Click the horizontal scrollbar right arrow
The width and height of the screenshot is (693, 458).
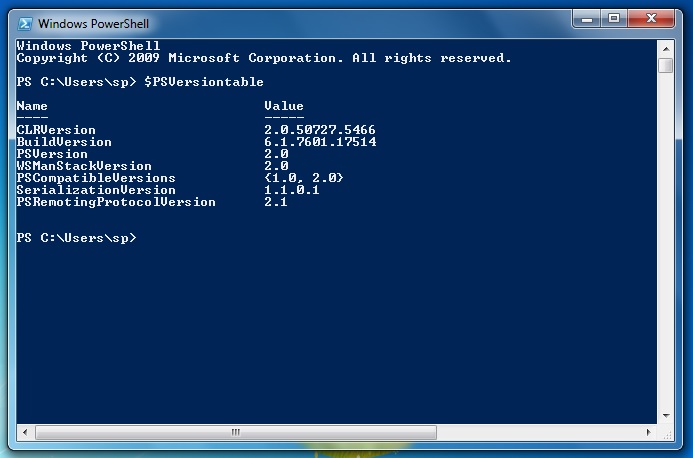pyautogui.click(x=648, y=432)
